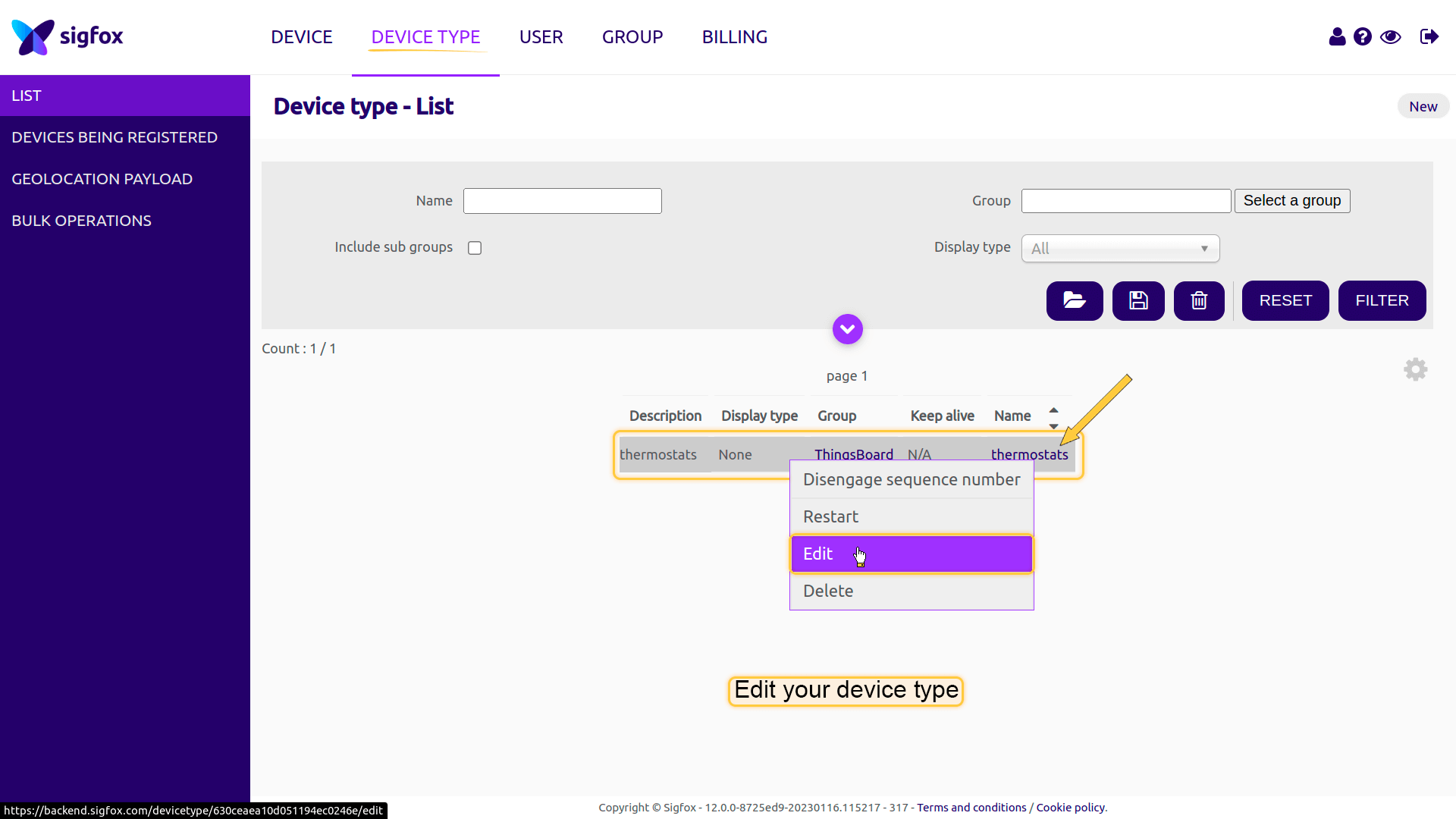Click the Select a group button
1456x819 pixels.
coord(1291,201)
